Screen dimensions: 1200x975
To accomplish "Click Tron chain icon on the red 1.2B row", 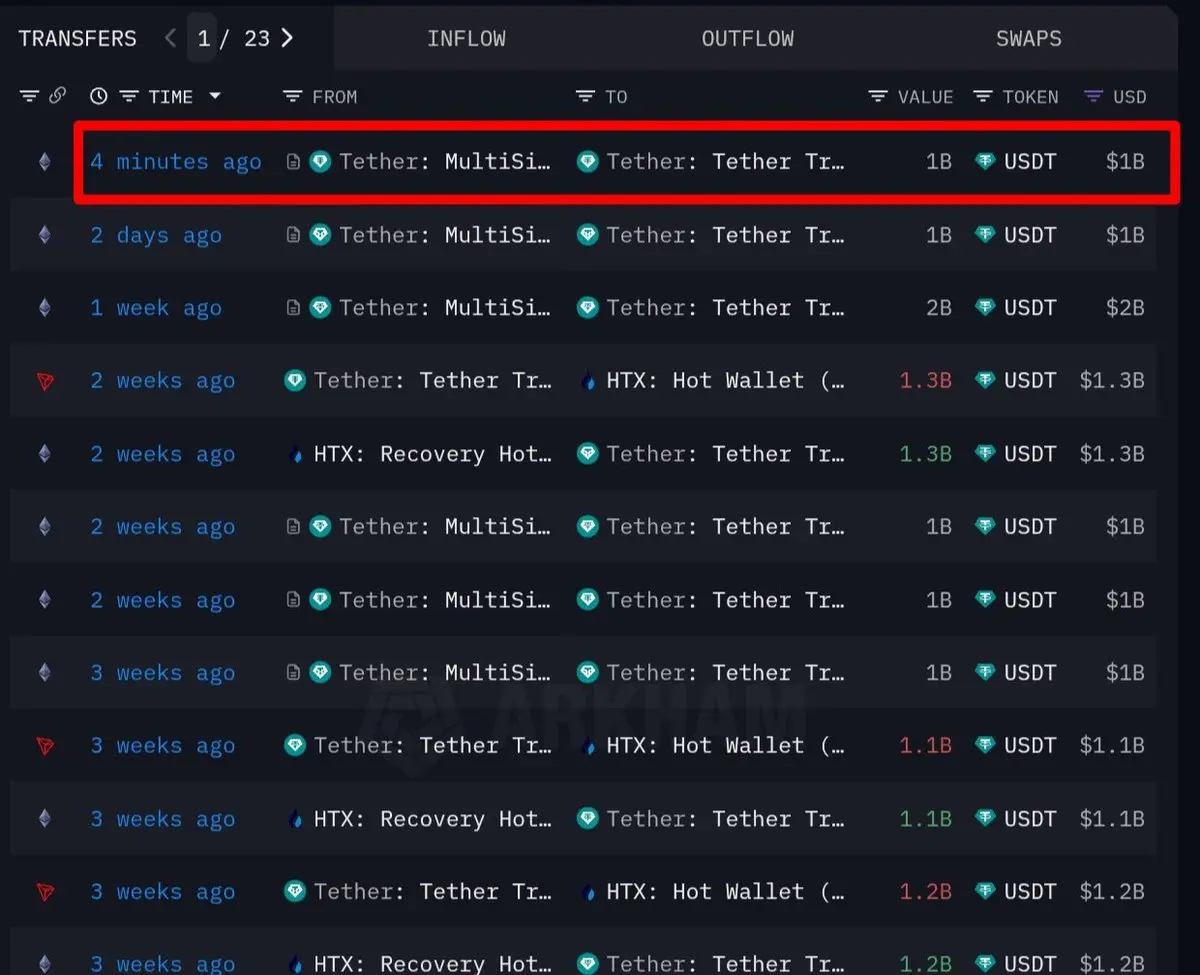I will [44, 892].
